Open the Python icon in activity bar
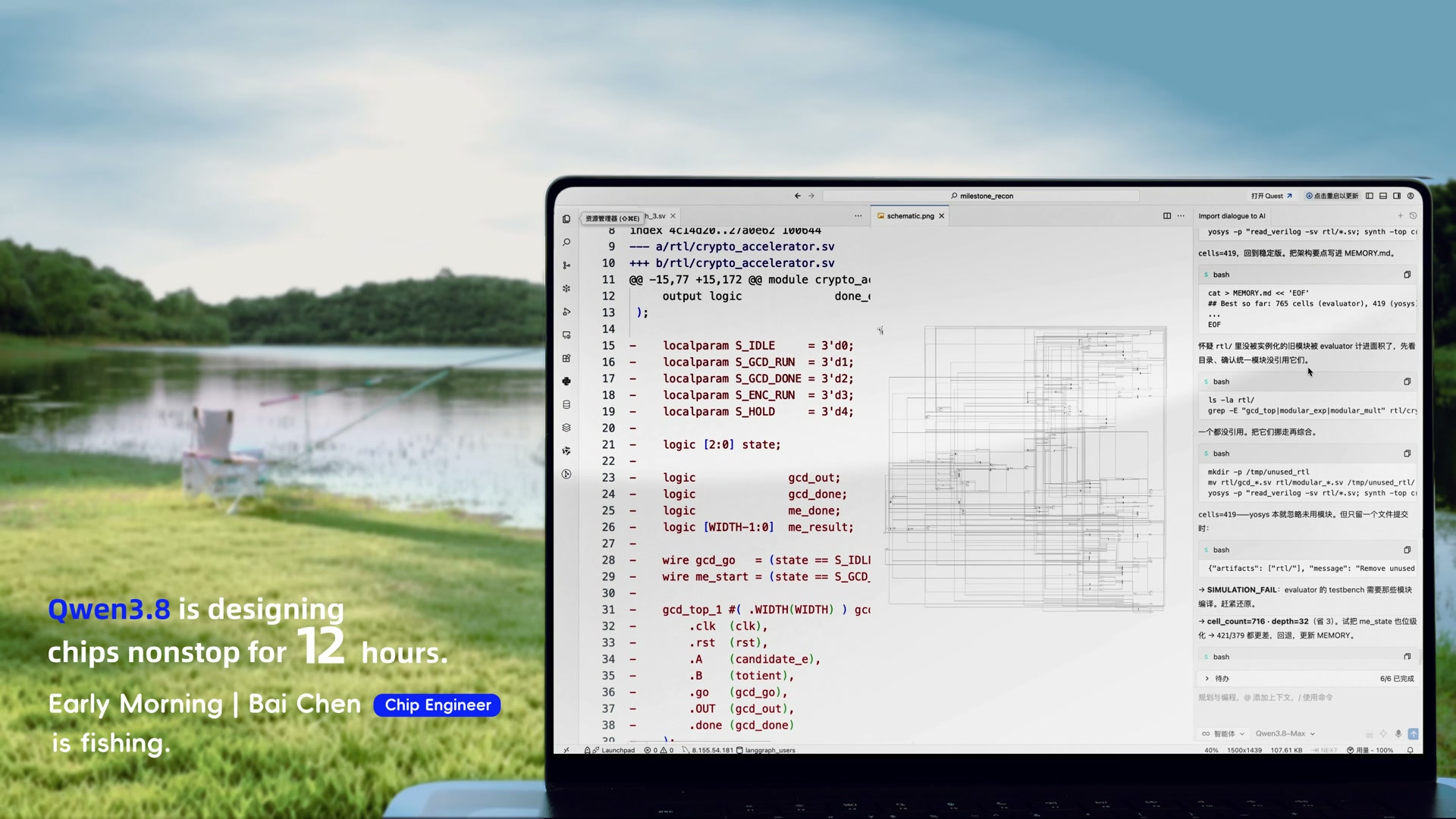Image resolution: width=1456 pixels, height=819 pixels. (x=566, y=381)
